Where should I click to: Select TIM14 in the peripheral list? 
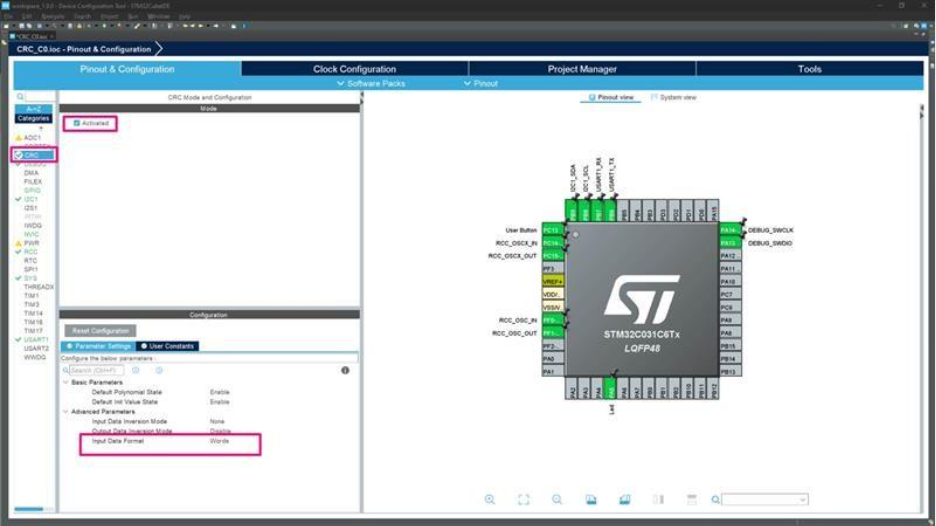click(x=33, y=313)
